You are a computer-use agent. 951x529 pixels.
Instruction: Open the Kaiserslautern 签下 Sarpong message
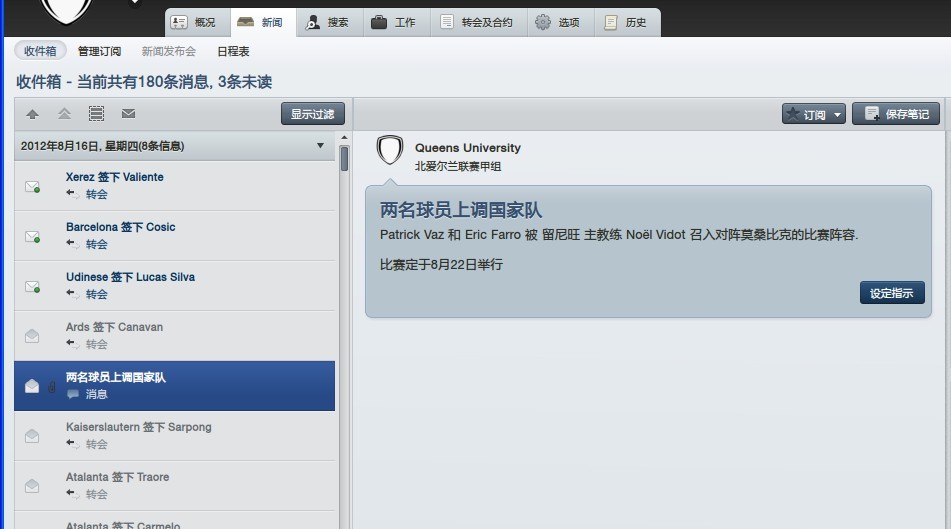[x=138, y=427]
